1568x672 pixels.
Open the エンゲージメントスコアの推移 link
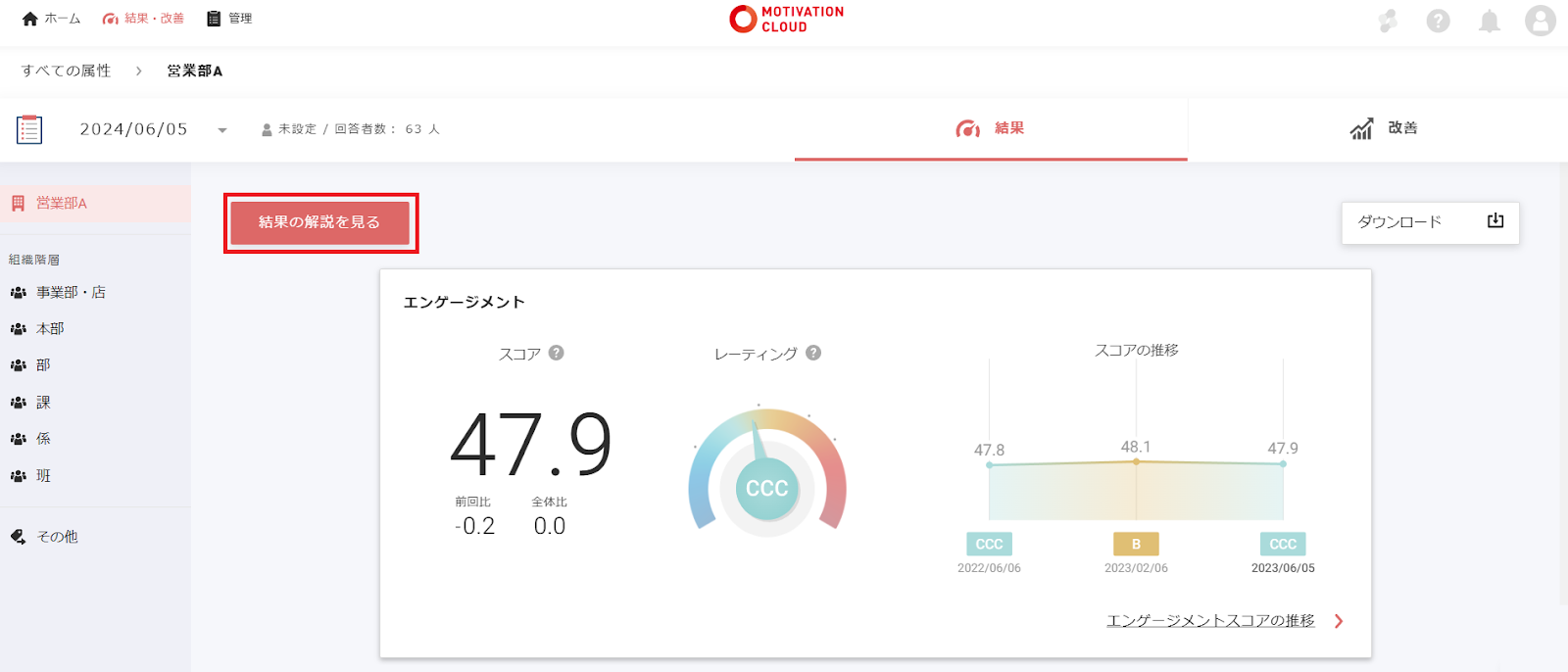pos(1210,621)
